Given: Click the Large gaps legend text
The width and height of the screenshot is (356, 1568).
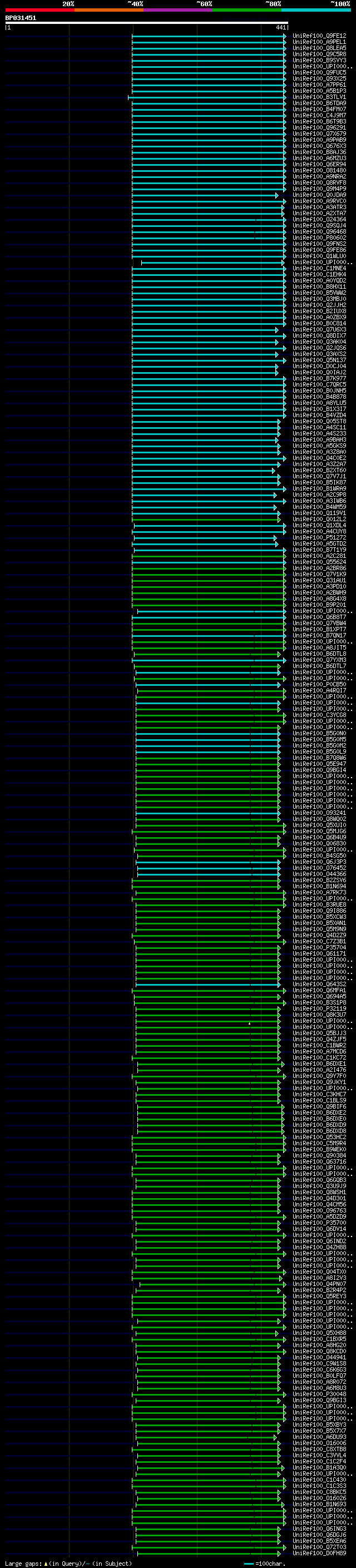Looking at the screenshot, I should tap(69, 1564).
